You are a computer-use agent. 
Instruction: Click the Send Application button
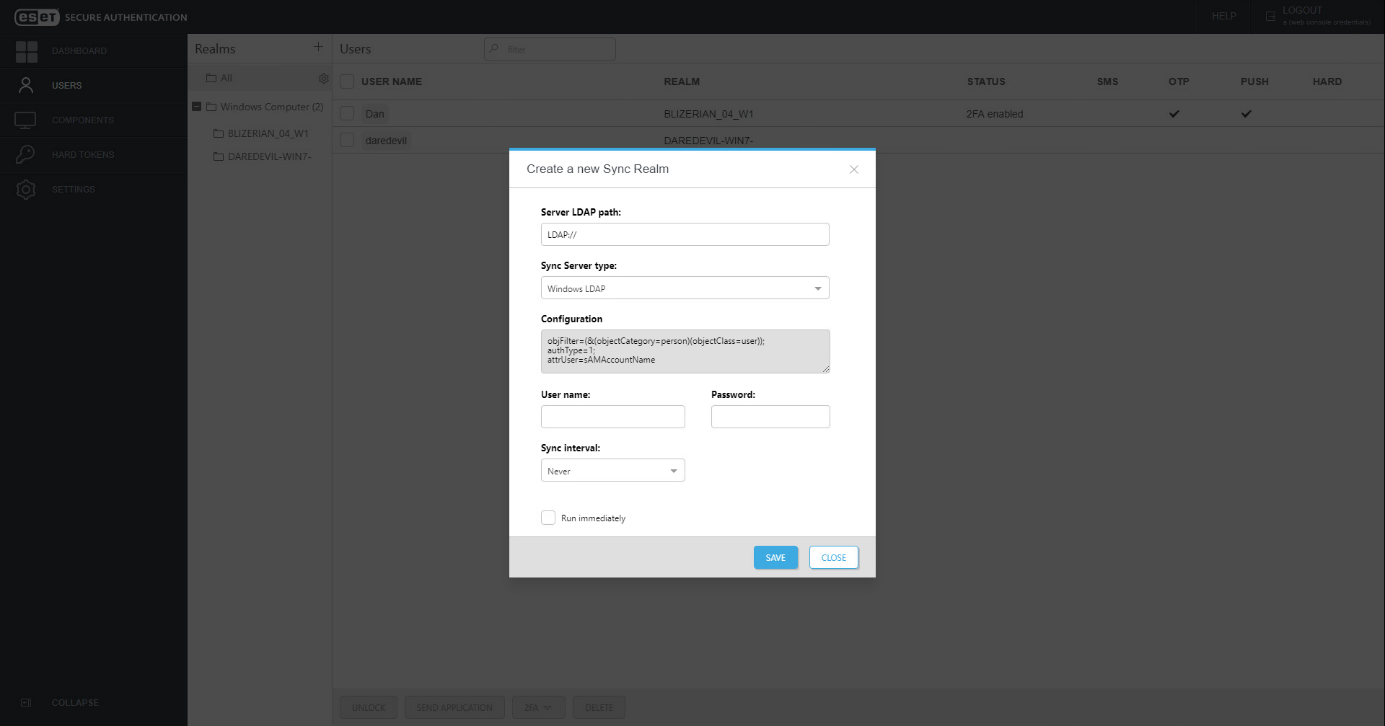tap(455, 707)
